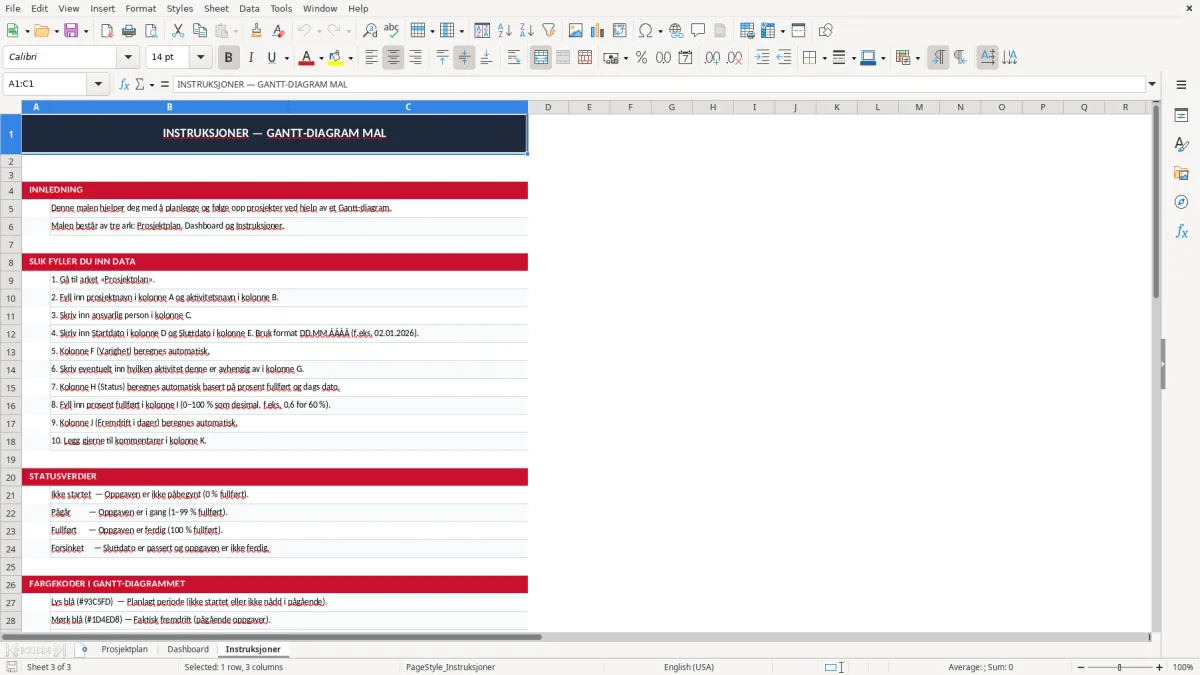Toggle Center Horizontally alignment
This screenshot has height=675, width=1200.
pos(394,58)
